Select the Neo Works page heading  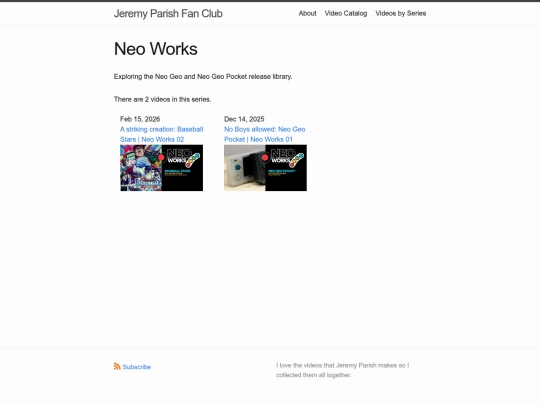(x=156, y=49)
